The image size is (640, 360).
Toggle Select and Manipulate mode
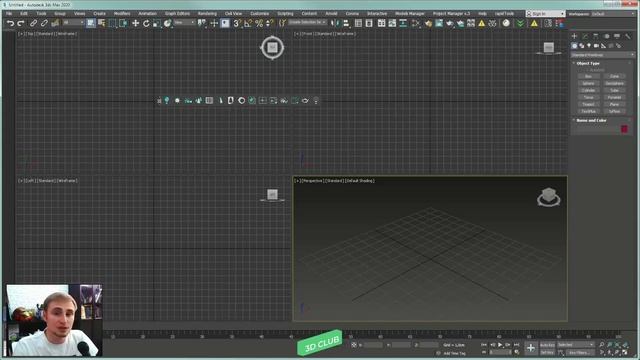214,23
